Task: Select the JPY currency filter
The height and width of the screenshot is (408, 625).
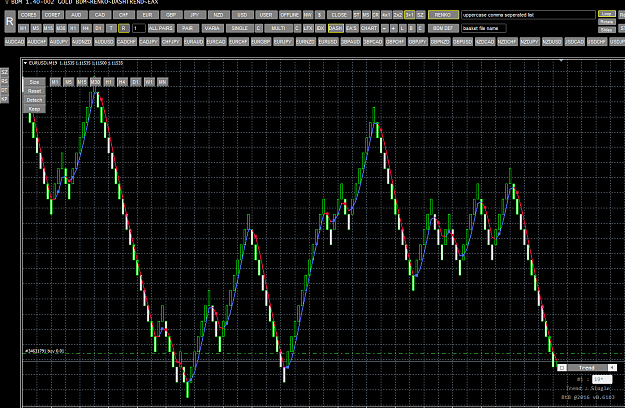Action: point(195,15)
